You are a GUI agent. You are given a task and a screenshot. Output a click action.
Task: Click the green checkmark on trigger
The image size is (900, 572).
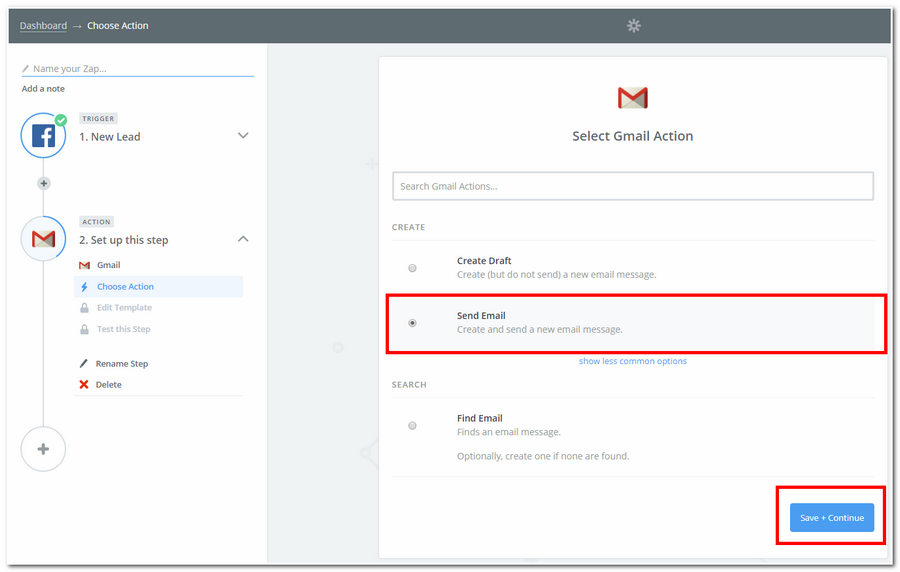(x=61, y=120)
